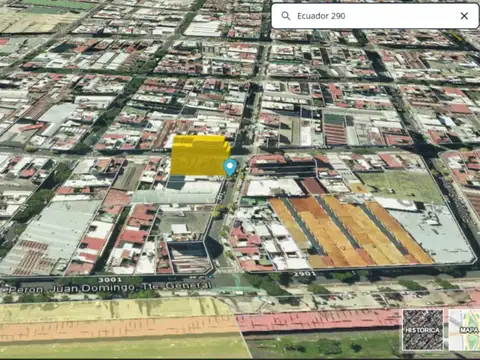Clear the search with the X icon
Viewport: 480px width, 360px height.
[x=464, y=16]
